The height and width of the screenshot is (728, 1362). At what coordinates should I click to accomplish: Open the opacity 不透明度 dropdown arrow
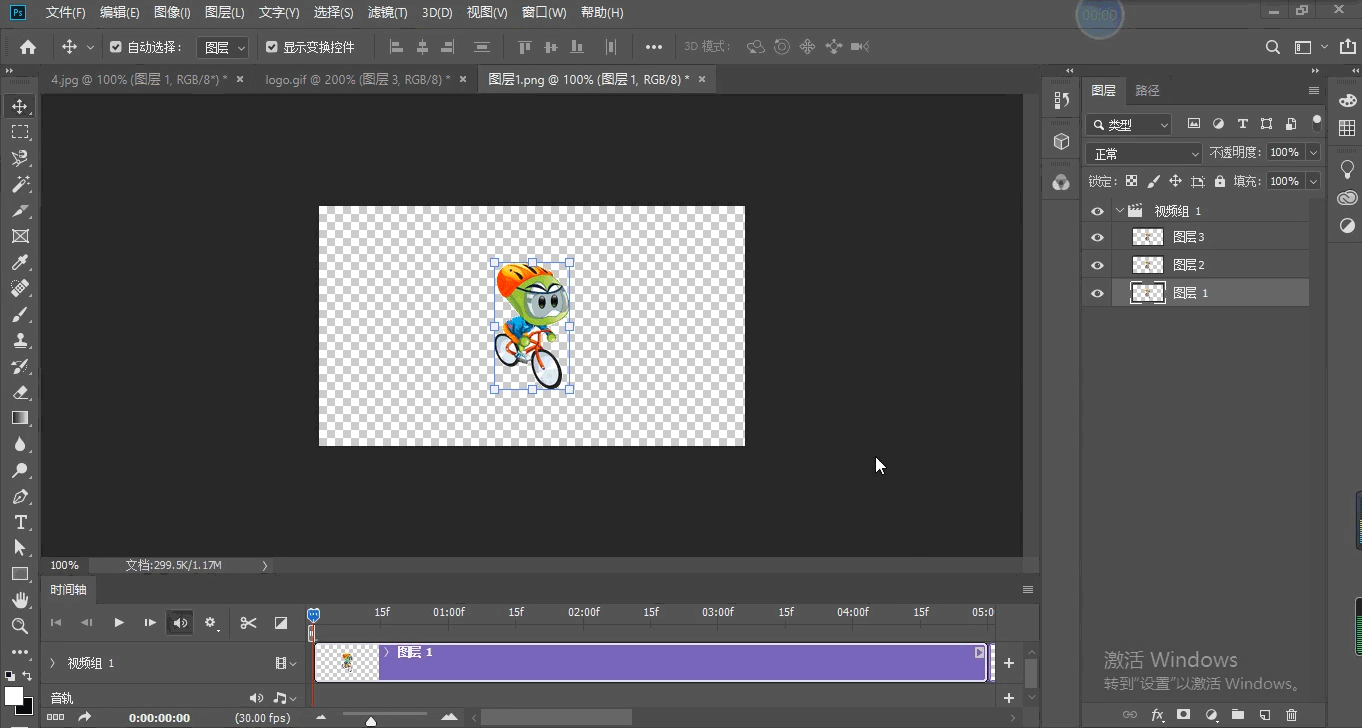(1313, 152)
